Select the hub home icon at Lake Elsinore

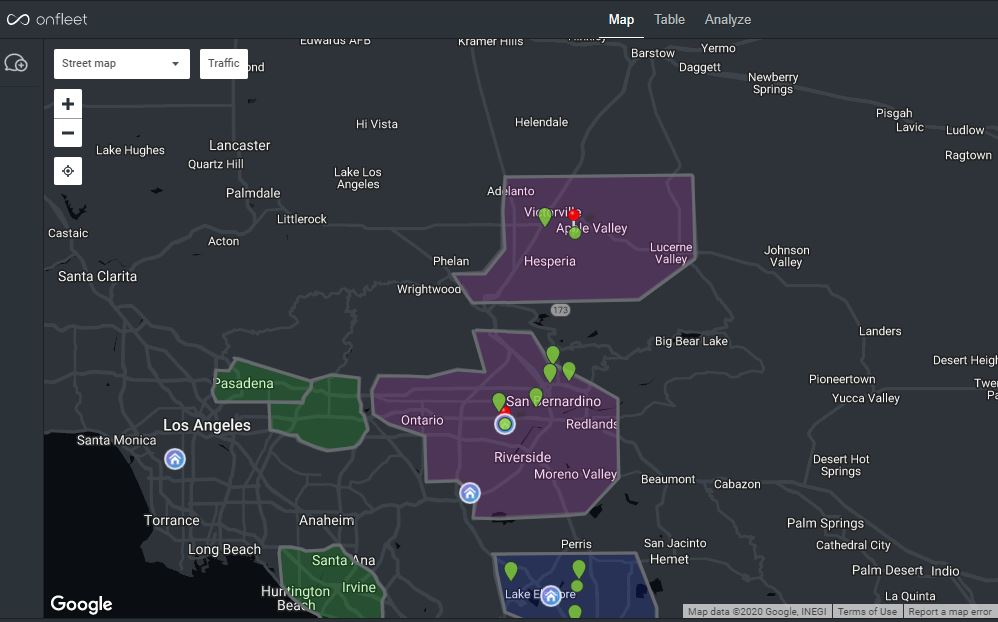click(x=551, y=596)
